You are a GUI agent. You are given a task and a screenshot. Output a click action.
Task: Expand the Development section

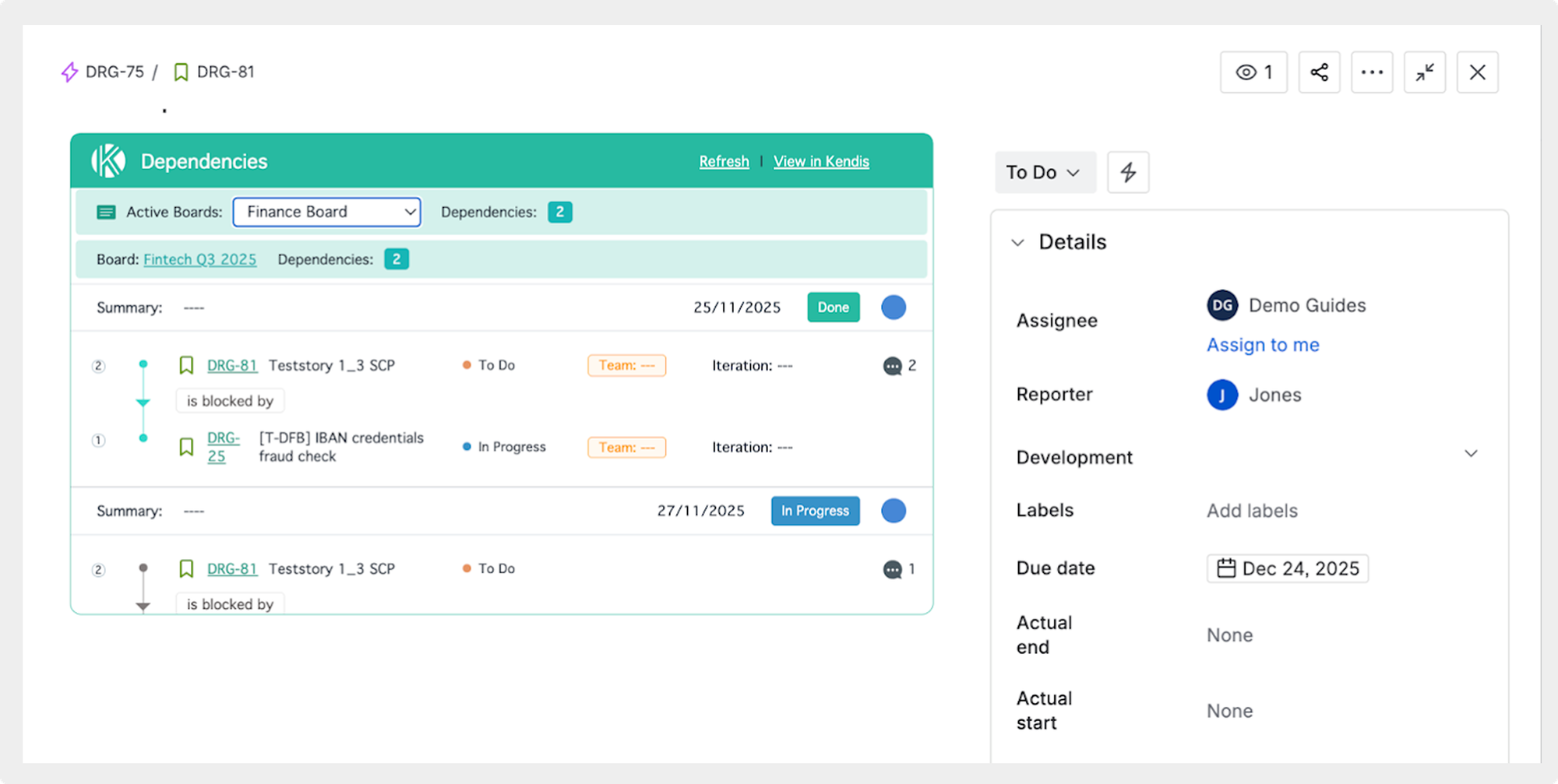click(x=1471, y=453)
